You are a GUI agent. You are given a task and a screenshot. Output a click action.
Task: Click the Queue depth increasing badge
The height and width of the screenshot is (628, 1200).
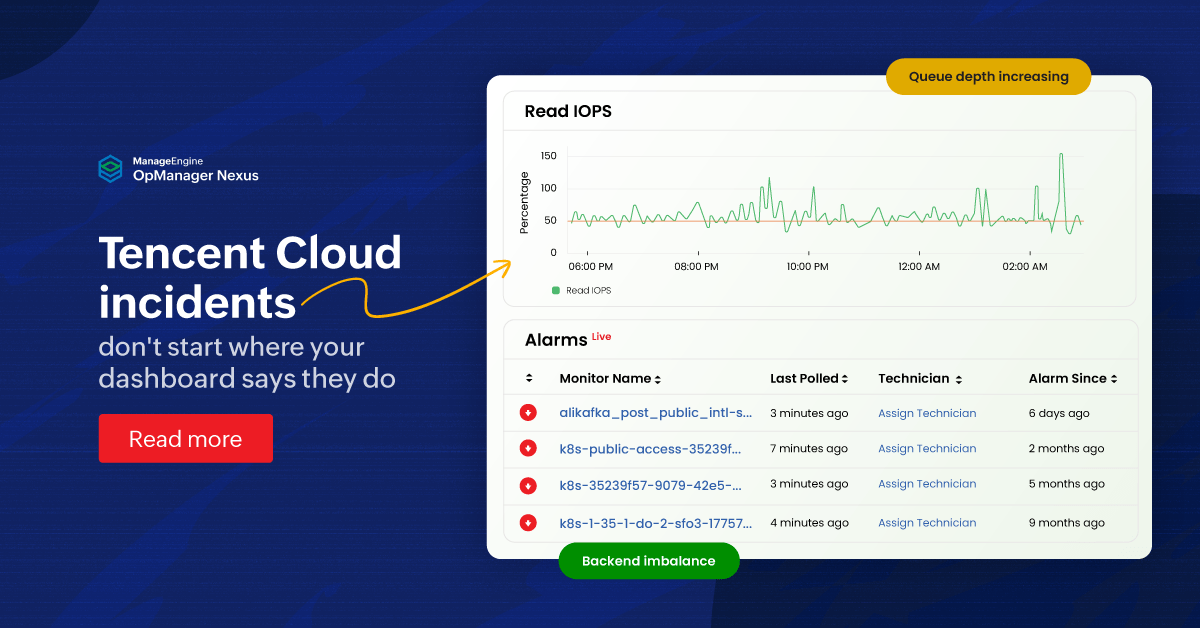pyautogui.click(x=988, y=76)
